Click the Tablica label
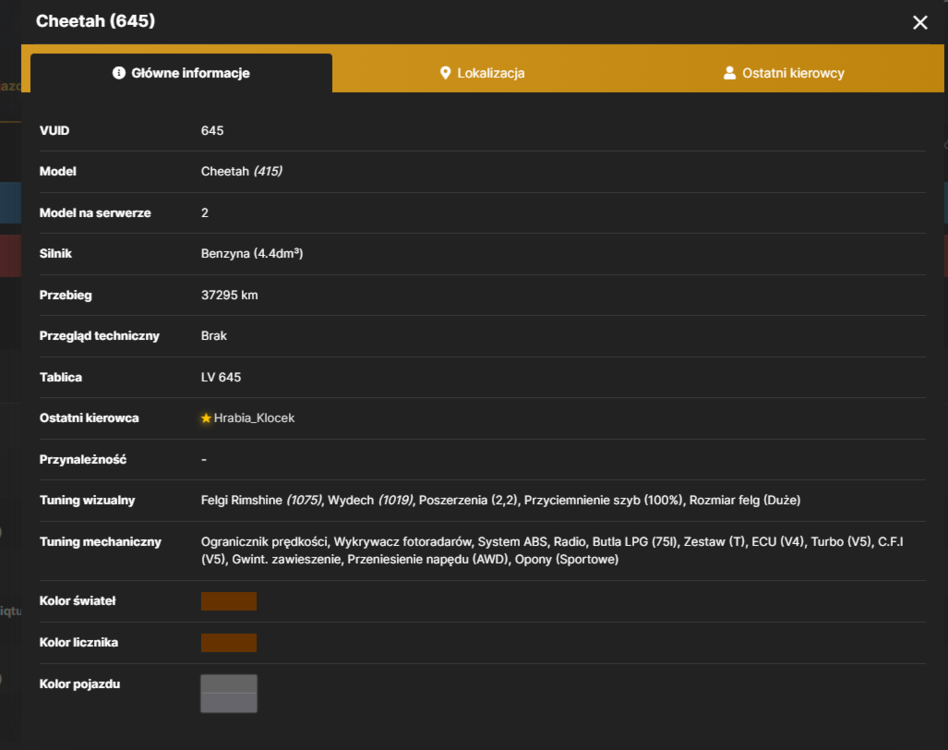 [x=60, y=377]
